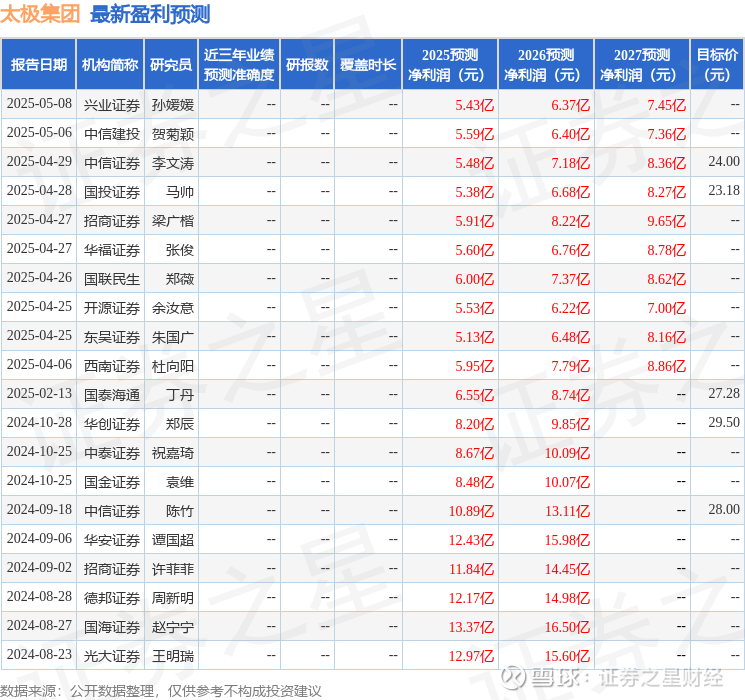
Task: Select analyst 杜向阳
Action: pos(172,366)
